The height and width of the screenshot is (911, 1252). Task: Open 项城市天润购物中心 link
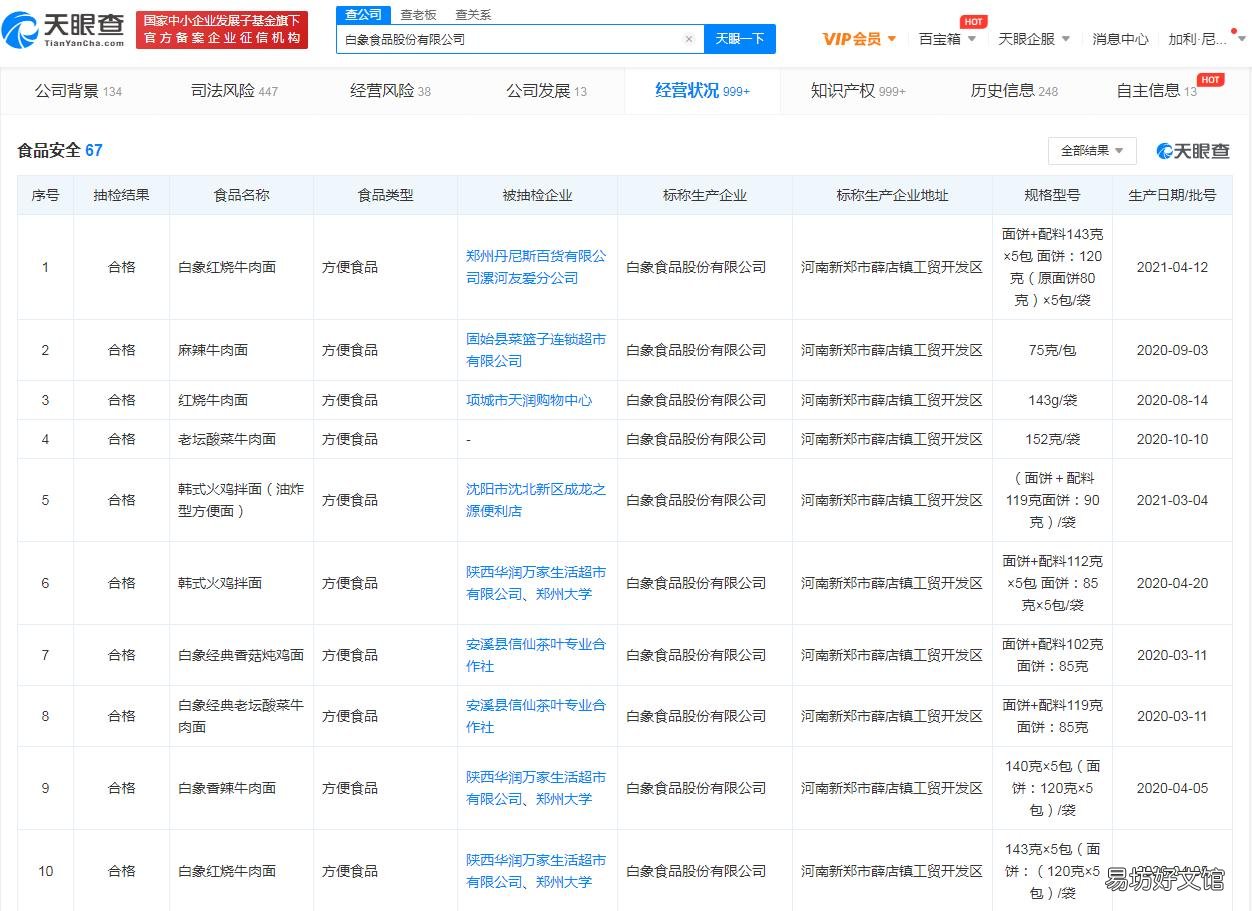[529, 400]
